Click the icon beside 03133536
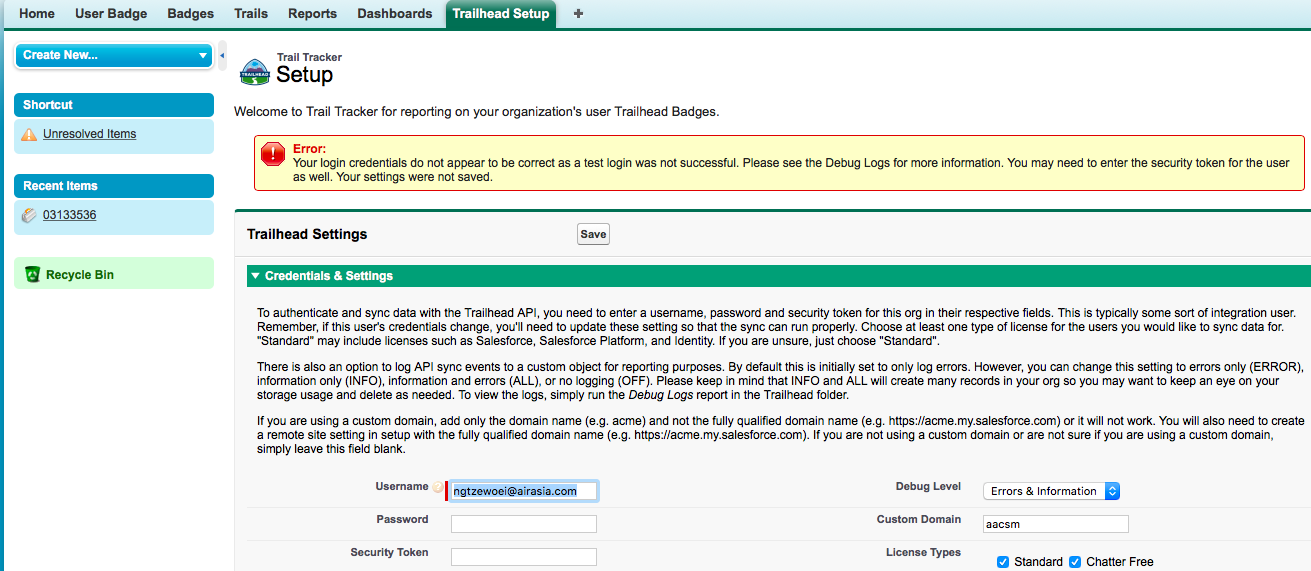Viewport: 1311px width, 571px height. (x=29, y=215)
